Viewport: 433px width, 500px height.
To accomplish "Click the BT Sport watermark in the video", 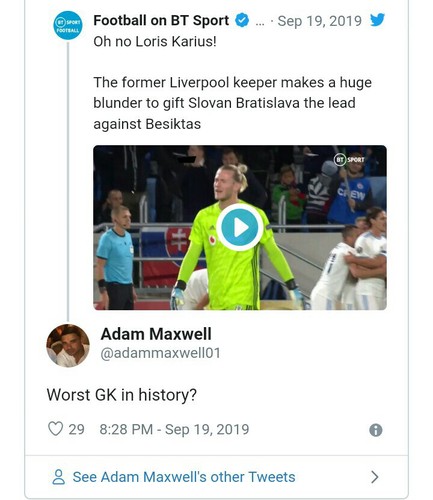I will point(349,160).
